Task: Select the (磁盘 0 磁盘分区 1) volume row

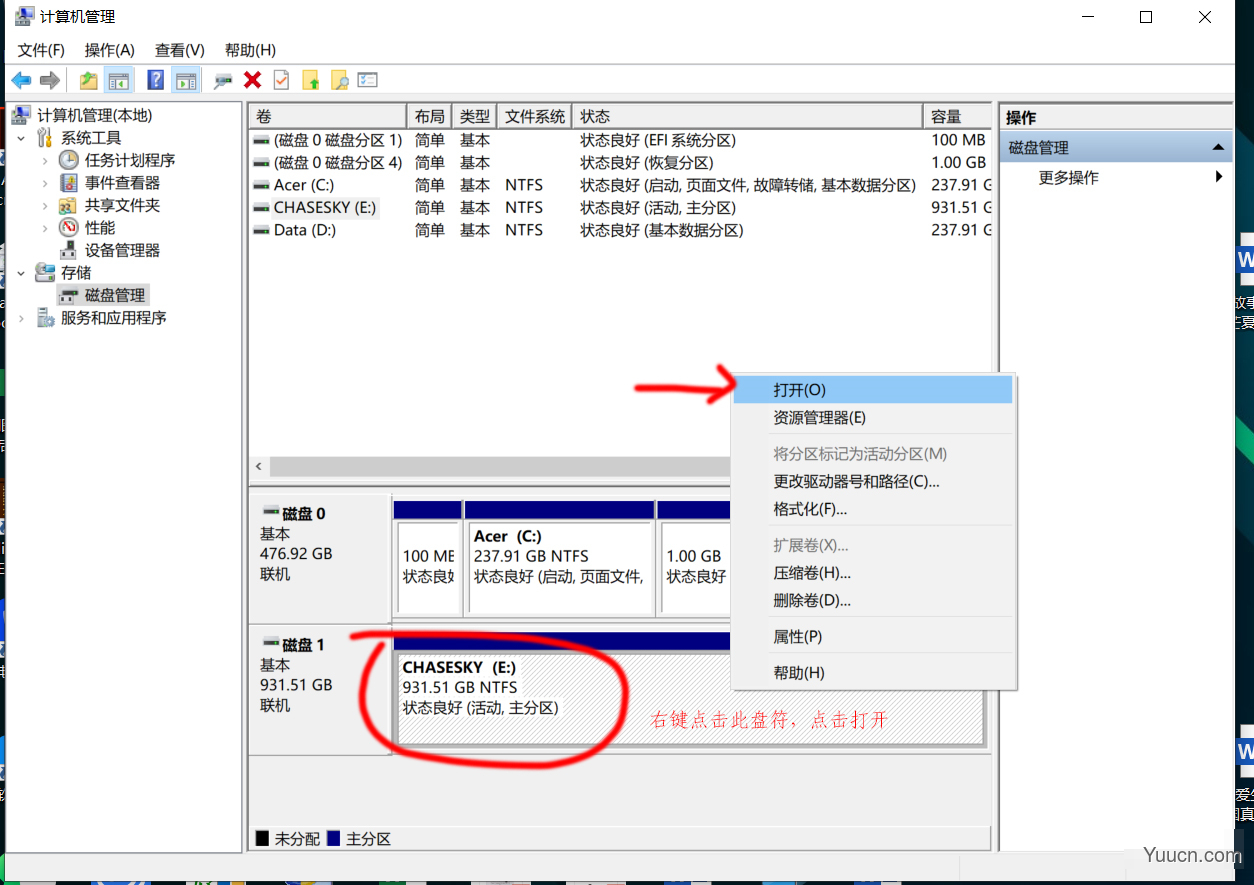Action: coord(620,140)
